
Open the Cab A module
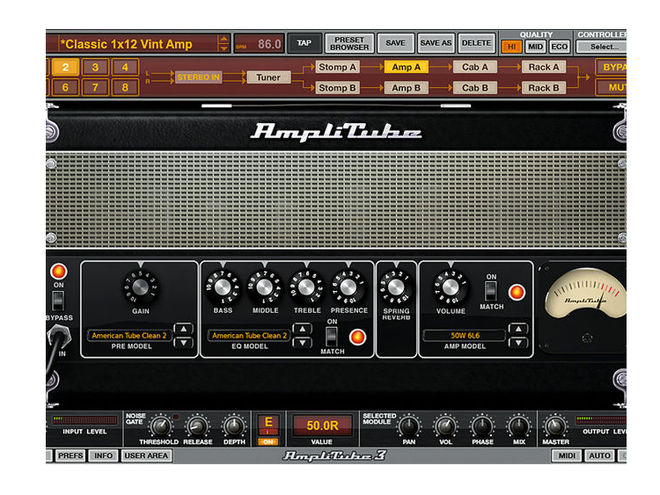[475, 67]
